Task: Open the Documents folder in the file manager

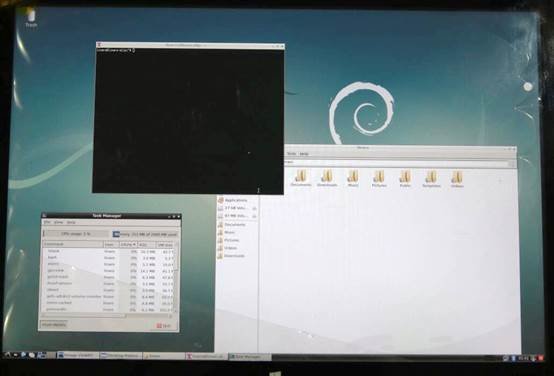Action: point(301,178)
